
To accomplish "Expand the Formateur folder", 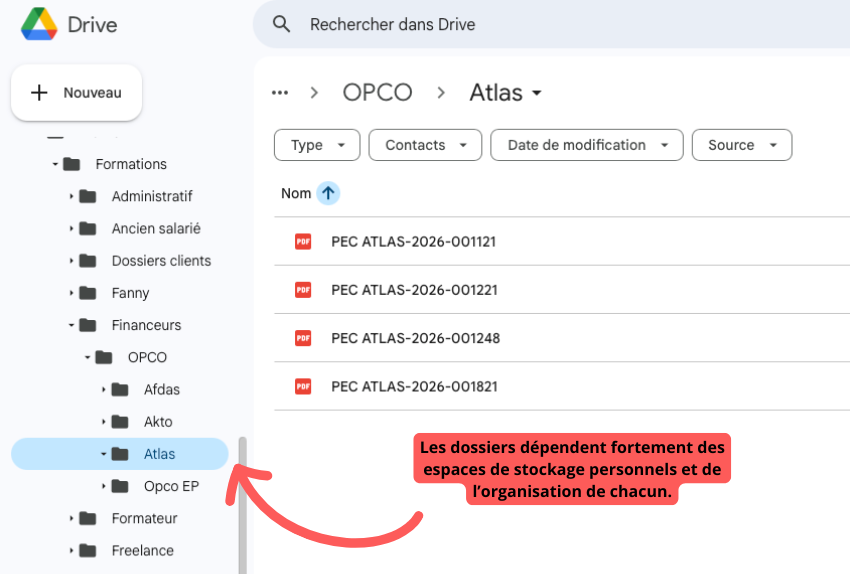I will pos(71,519).
